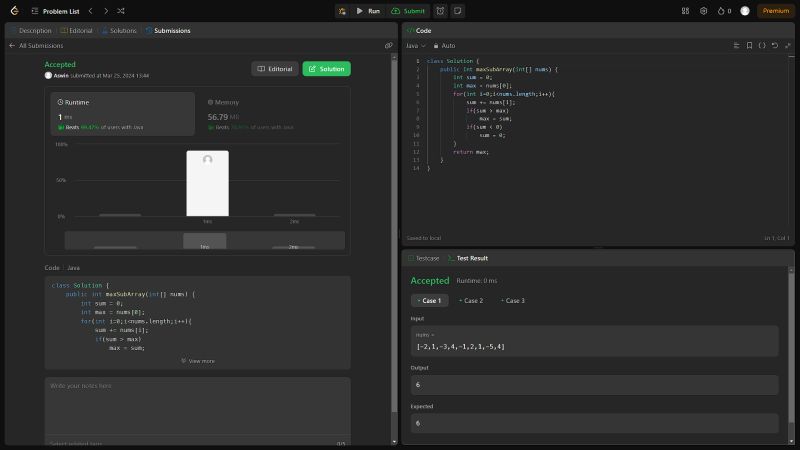Select Case 3 test case
Screen dimensions: 800x450
coord(513,301)
